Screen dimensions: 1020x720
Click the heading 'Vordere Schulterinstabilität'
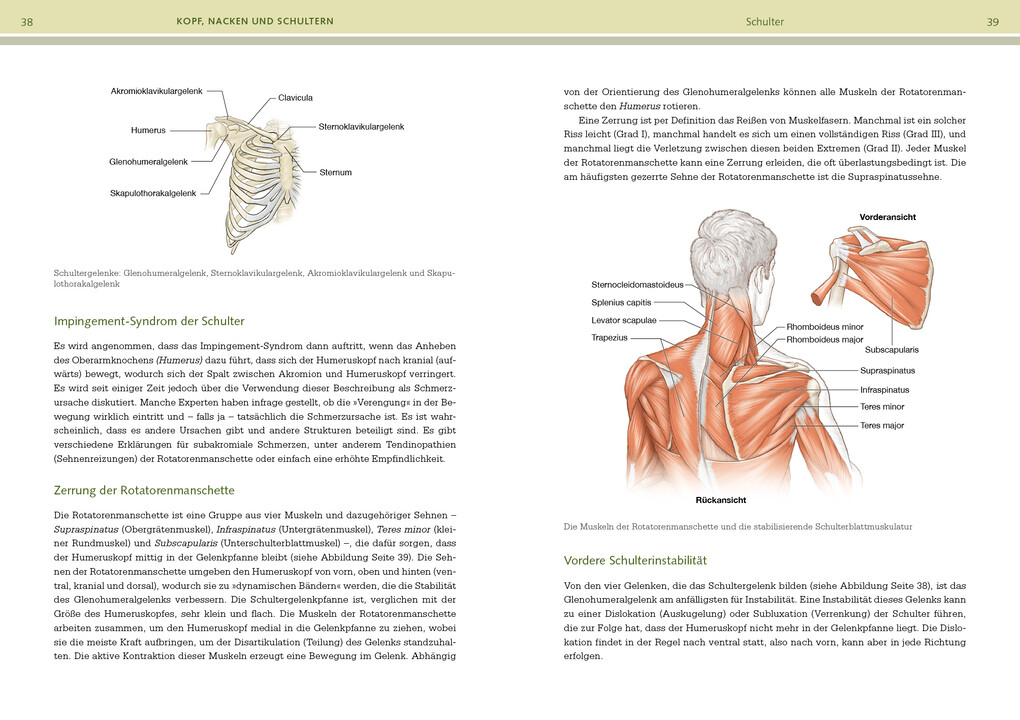635,561
